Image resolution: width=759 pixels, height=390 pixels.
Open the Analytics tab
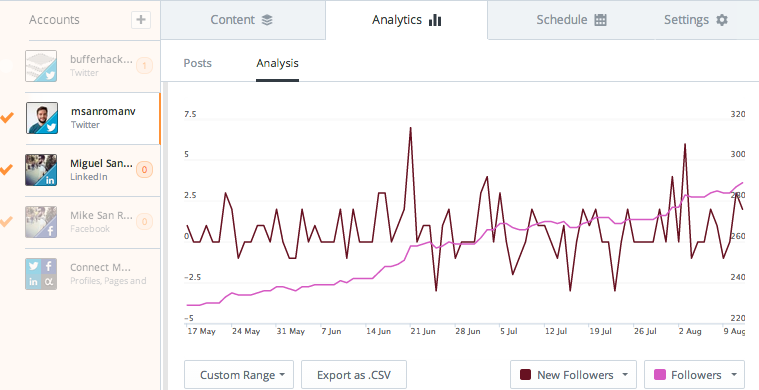coord(407,20)
